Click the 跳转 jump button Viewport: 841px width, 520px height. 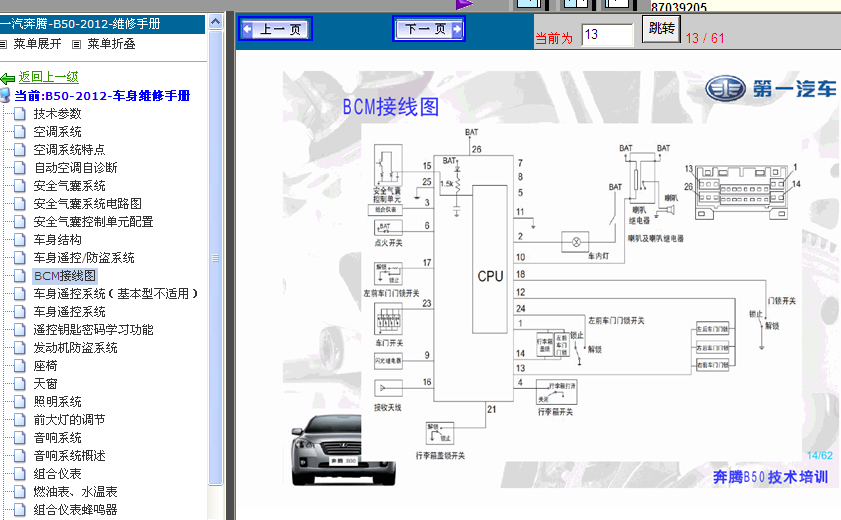coord(661,28)
